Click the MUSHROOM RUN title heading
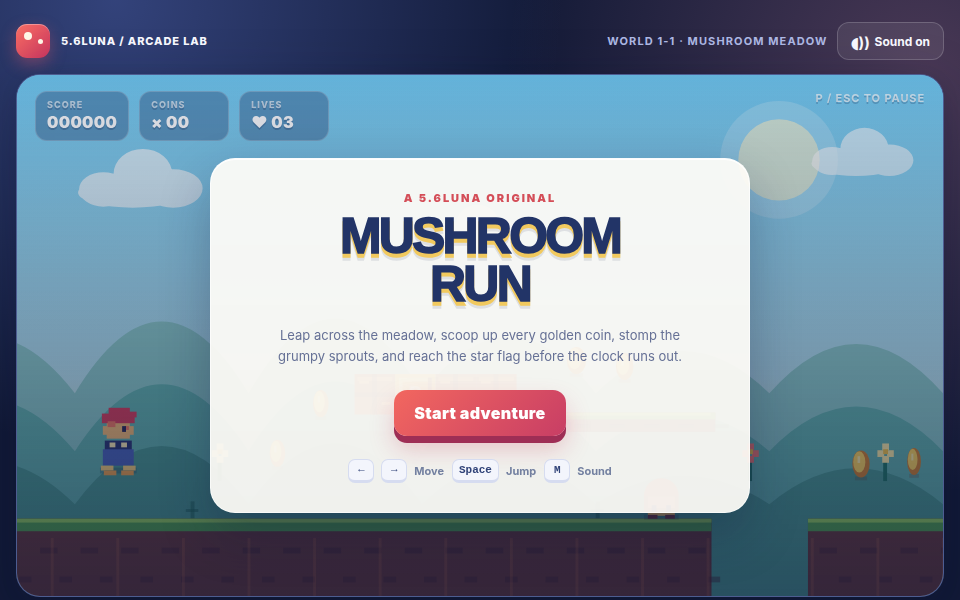Image resolution: width=960 pixels, height=600 pixels. tap(481, 260)
